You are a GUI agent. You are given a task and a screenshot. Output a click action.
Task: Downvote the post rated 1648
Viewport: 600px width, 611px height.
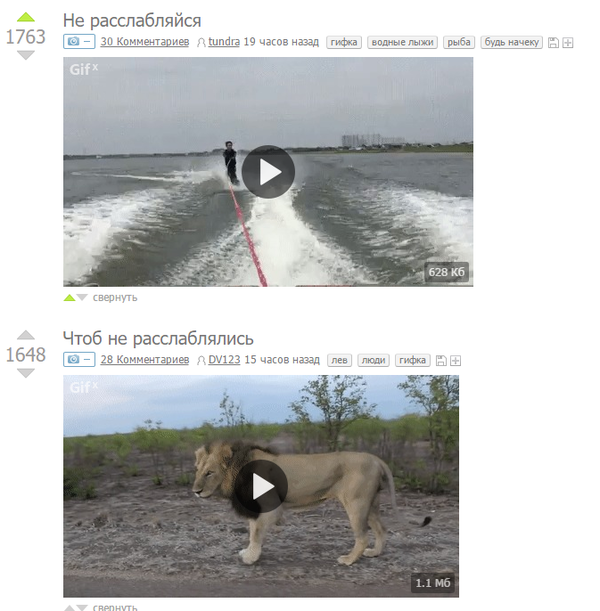coord(26,373)
